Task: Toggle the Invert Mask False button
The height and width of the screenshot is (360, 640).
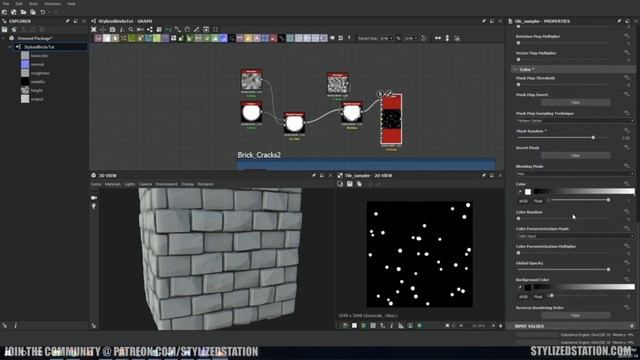Action: click(575, 156)
